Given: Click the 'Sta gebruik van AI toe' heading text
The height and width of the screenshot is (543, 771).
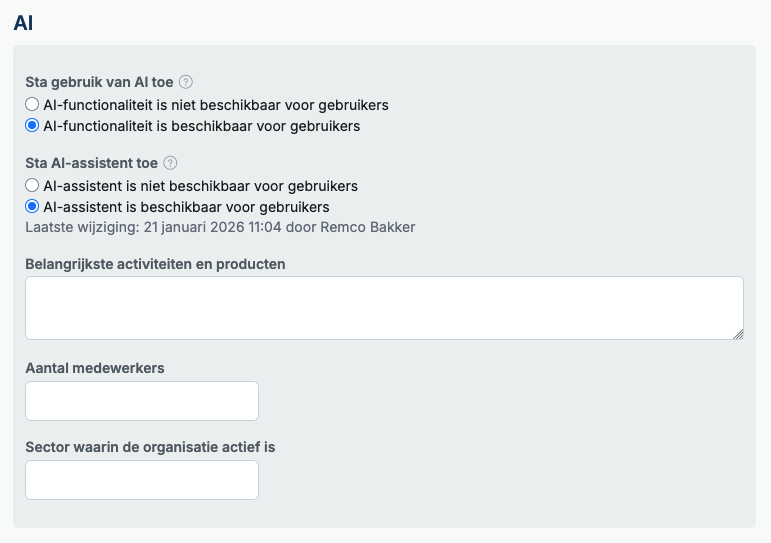Looking at the screenshot, I should pyautogui.click(x=99, y=82).
